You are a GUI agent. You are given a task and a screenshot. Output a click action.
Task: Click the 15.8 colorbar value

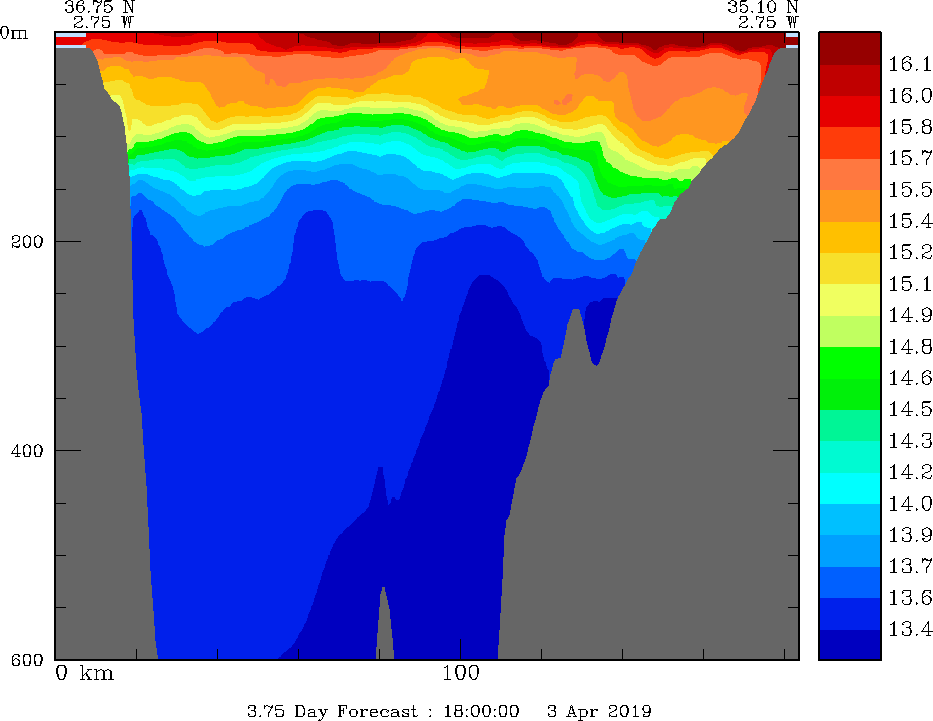coord(910,127)
